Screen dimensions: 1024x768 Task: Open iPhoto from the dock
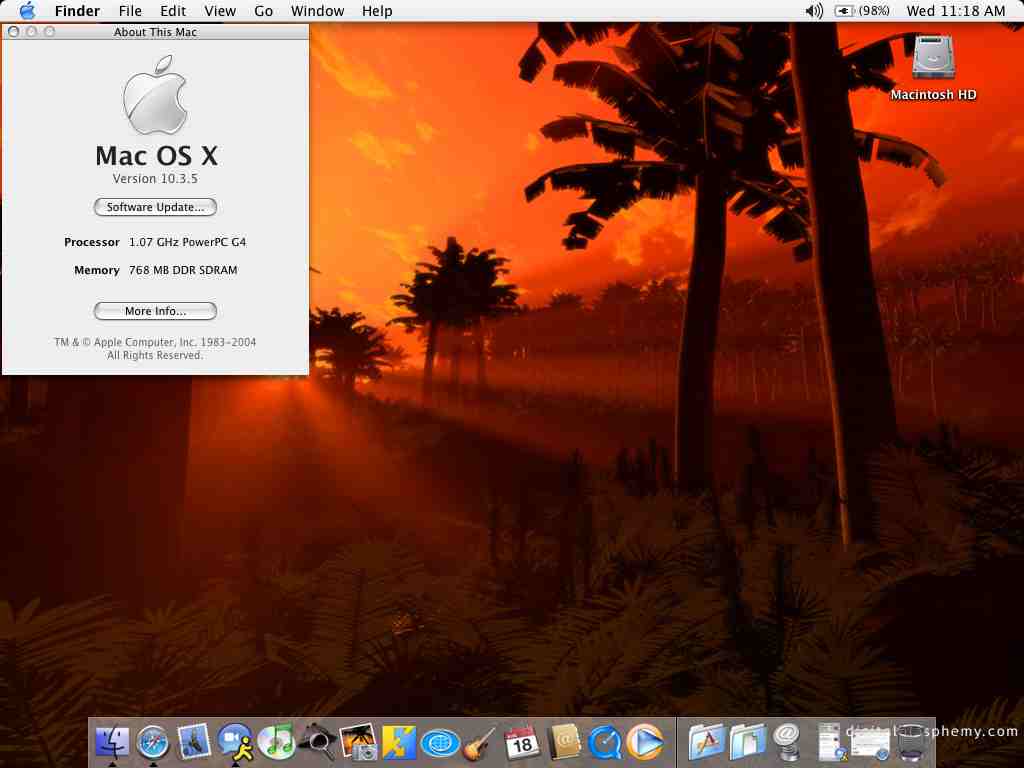coord(359,742)
